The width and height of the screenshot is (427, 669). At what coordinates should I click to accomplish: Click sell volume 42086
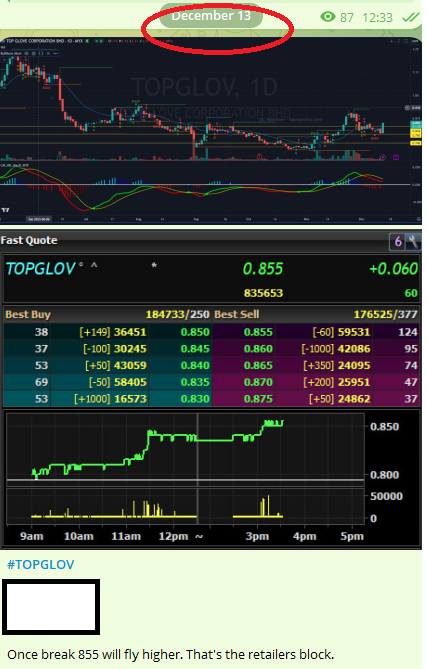pos(354,349)
